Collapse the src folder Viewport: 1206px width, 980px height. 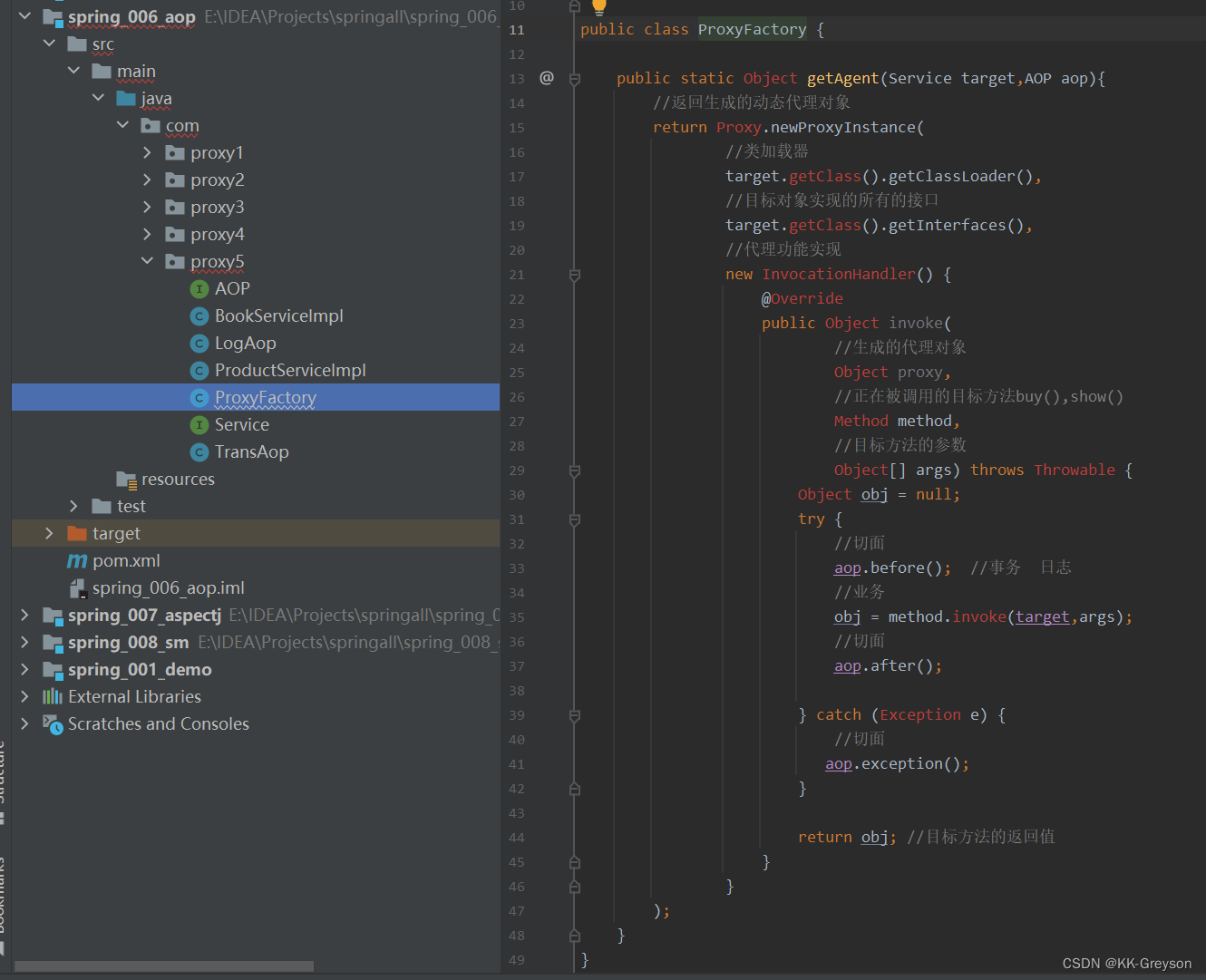(49, 44)
